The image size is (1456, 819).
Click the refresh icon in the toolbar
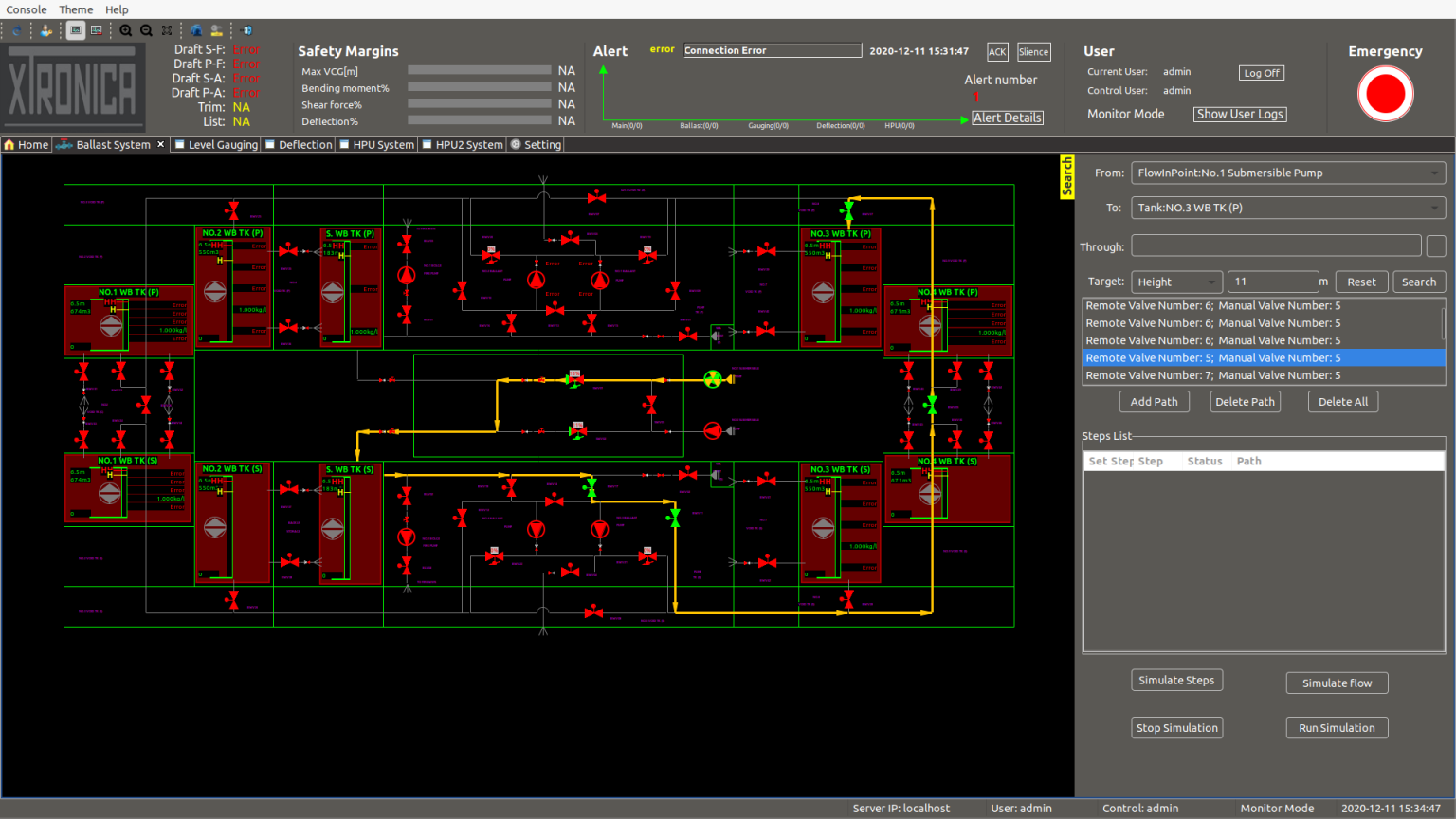tap(17, 30)
